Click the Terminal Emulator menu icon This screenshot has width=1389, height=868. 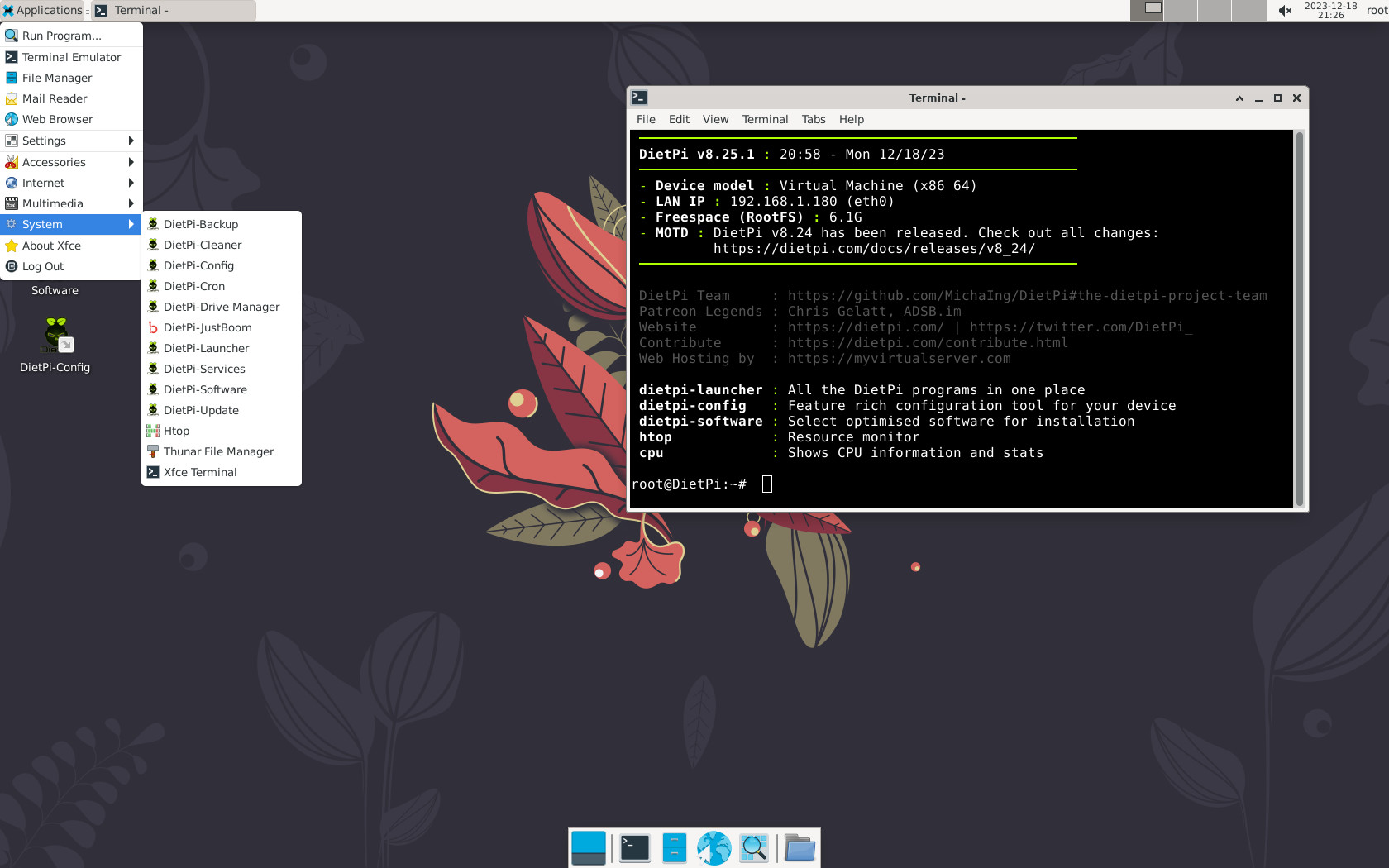[12, 57]
